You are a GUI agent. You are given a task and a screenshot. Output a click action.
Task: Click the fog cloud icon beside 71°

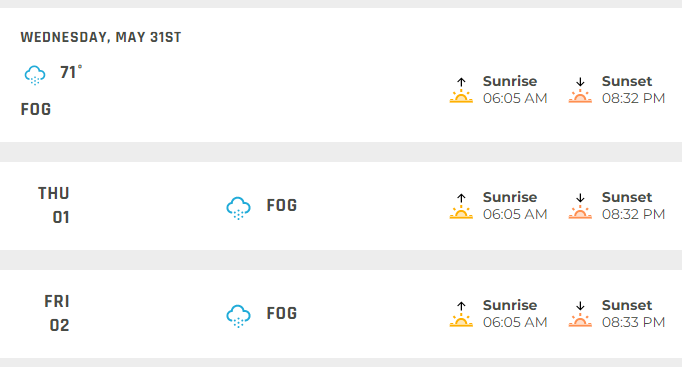coord(35,75)
